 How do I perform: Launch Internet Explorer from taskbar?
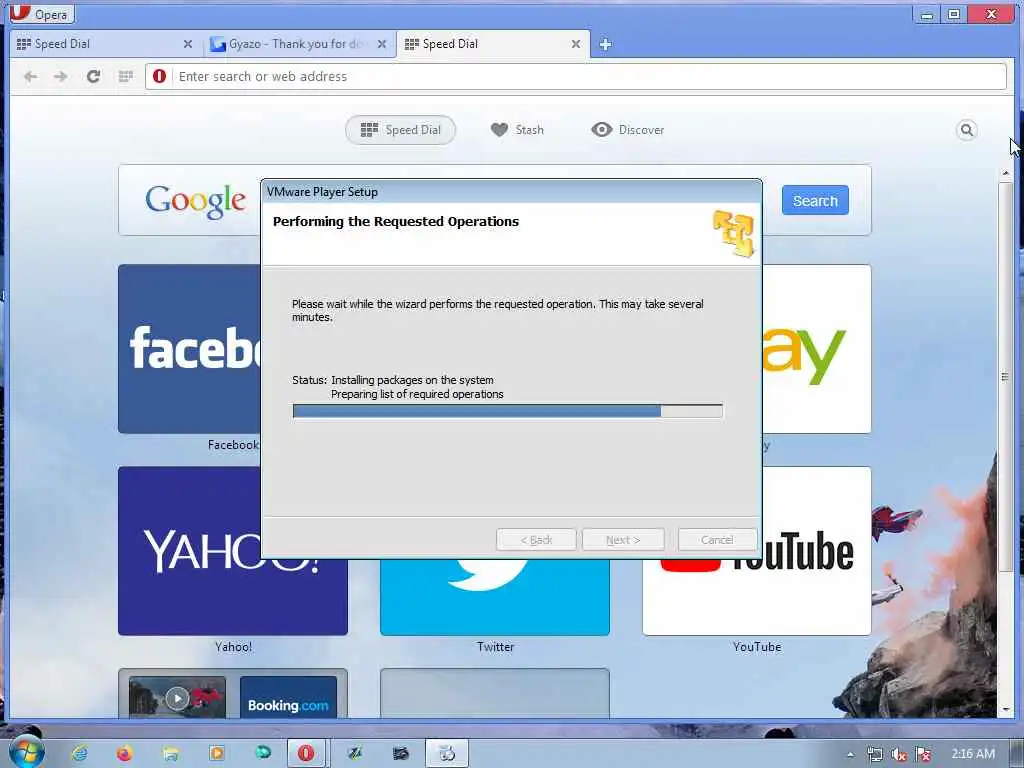point(80,754)
